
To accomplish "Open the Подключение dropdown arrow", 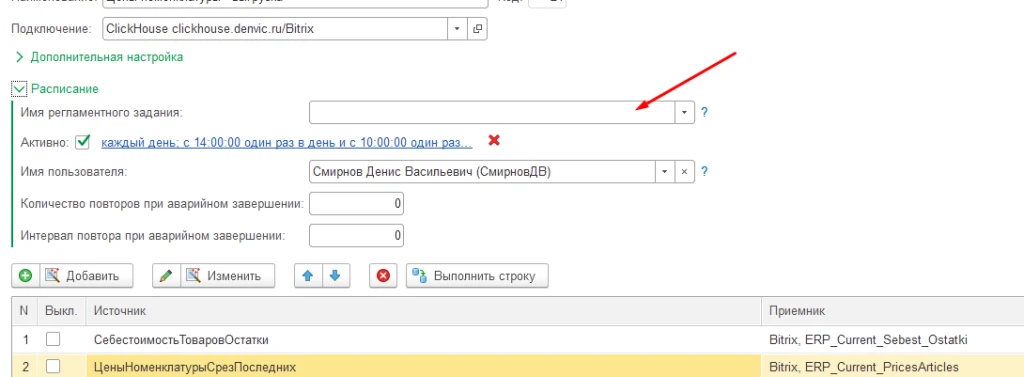I will tap(456, 29).
